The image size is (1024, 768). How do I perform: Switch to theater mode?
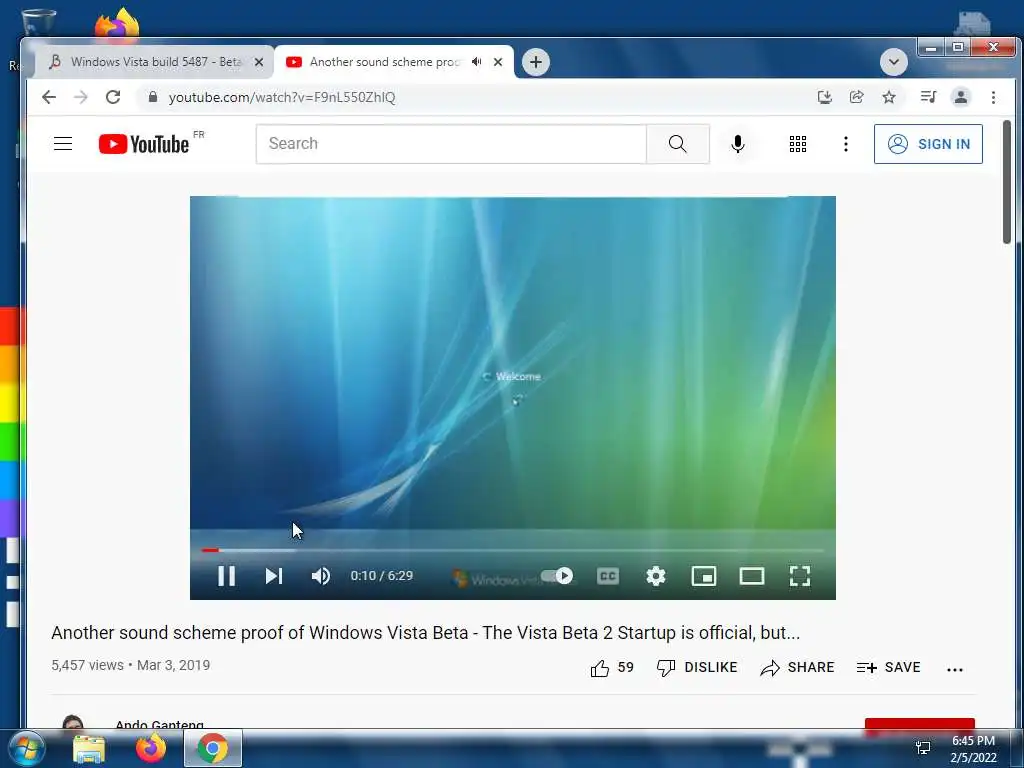click(752, 576)
